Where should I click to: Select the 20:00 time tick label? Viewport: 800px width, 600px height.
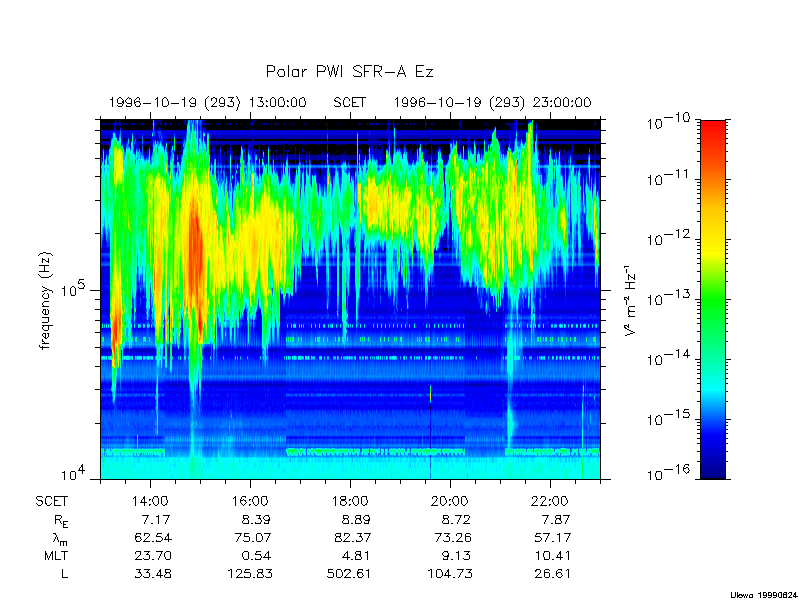[x=449, y=500]
